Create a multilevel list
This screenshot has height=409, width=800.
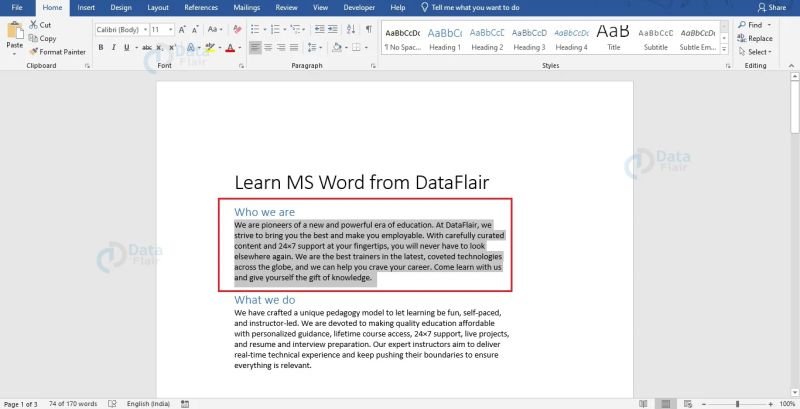pos(295,30)
